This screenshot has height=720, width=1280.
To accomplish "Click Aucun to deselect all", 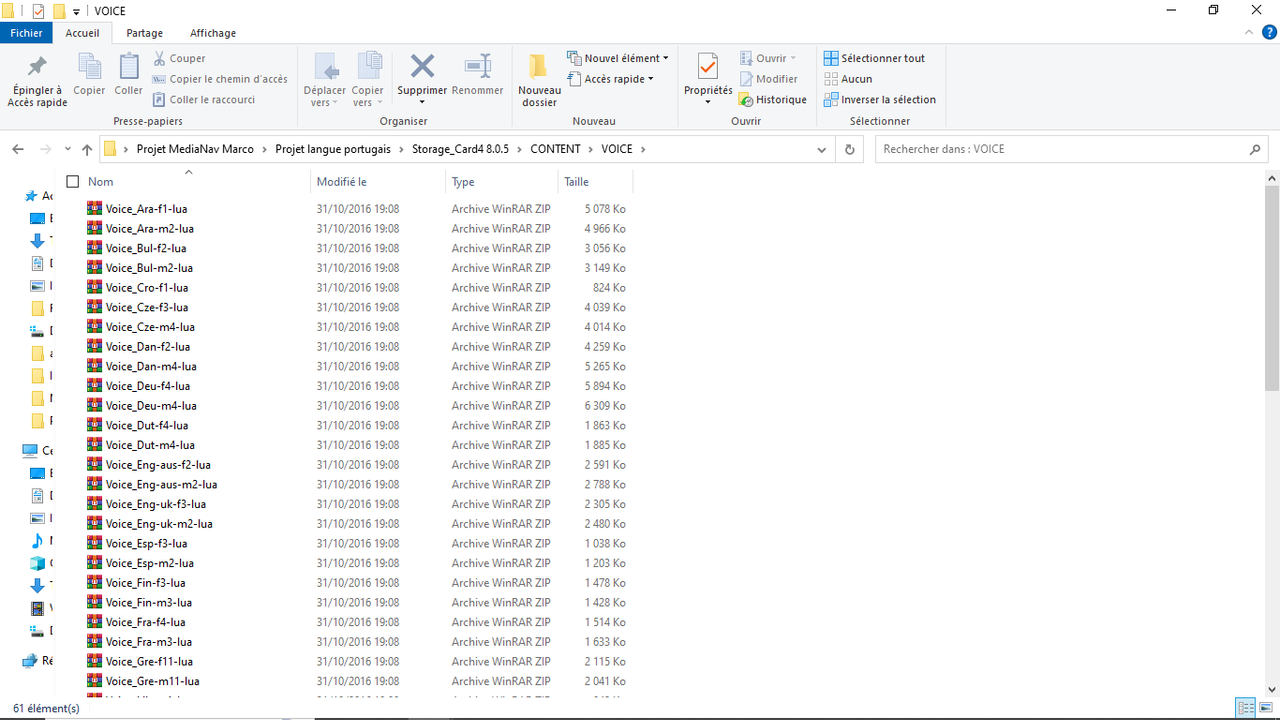I will (848, 79).
